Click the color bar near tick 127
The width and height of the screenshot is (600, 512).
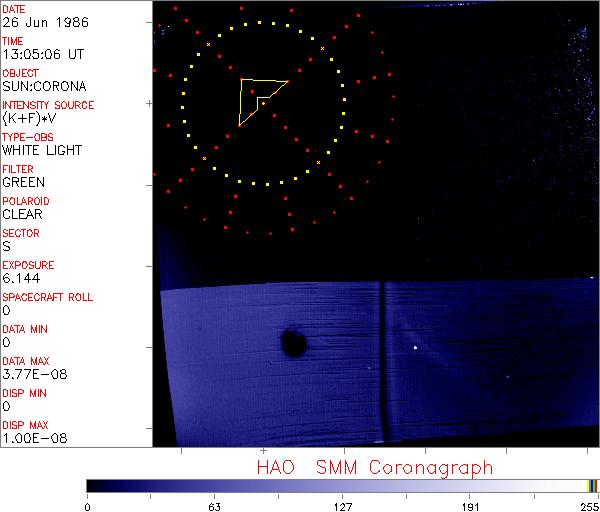(x=342, y=485)
